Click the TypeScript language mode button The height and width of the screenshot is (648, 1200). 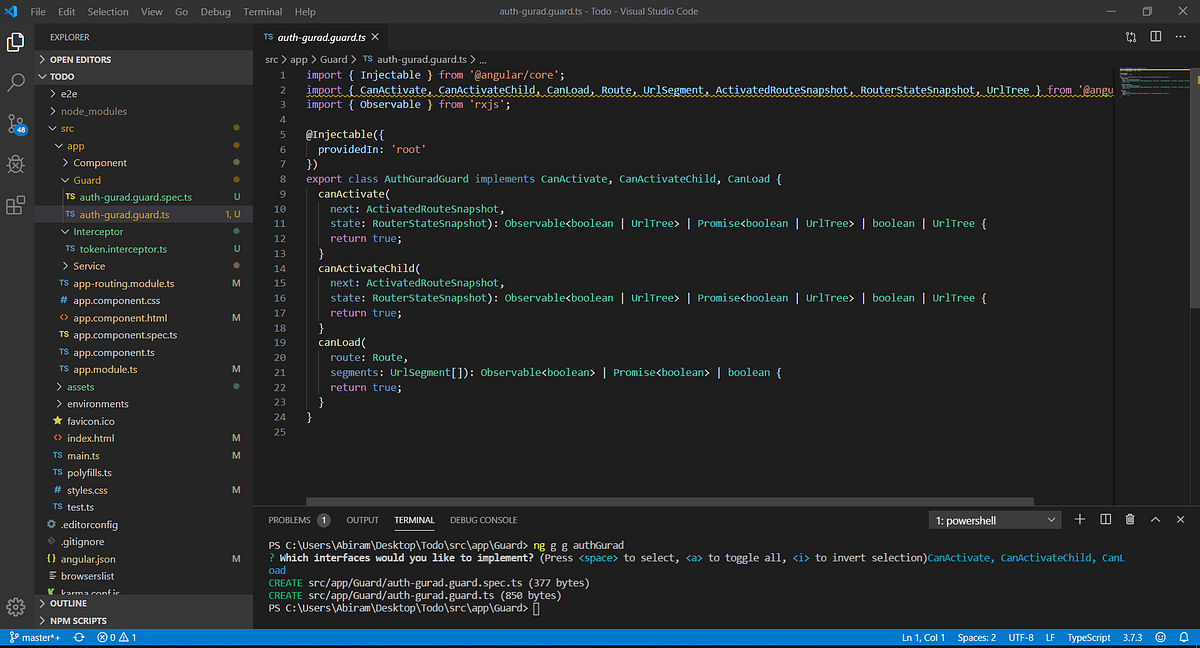(1089, 637)
